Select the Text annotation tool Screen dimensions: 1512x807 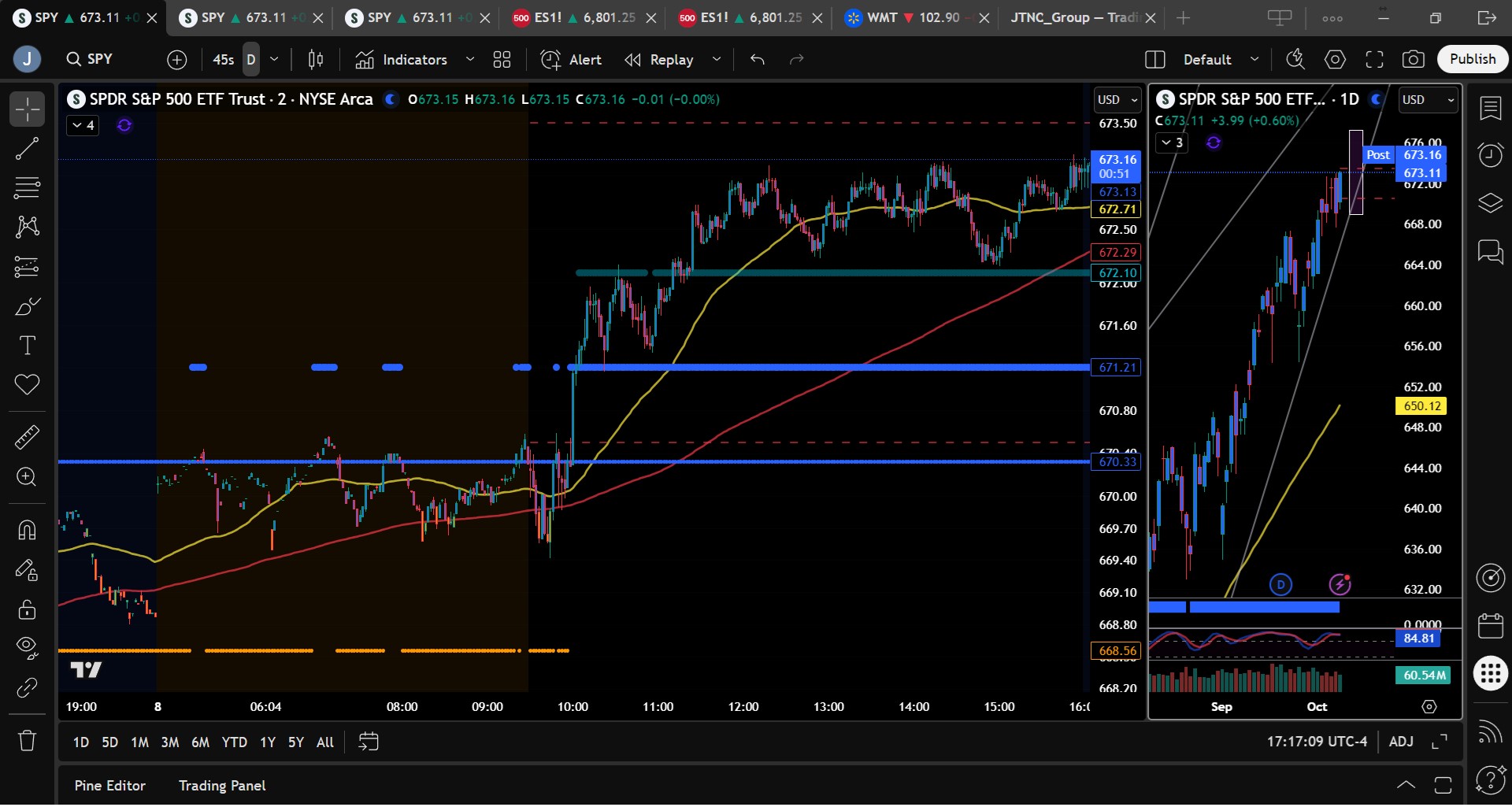pos(27,346)
